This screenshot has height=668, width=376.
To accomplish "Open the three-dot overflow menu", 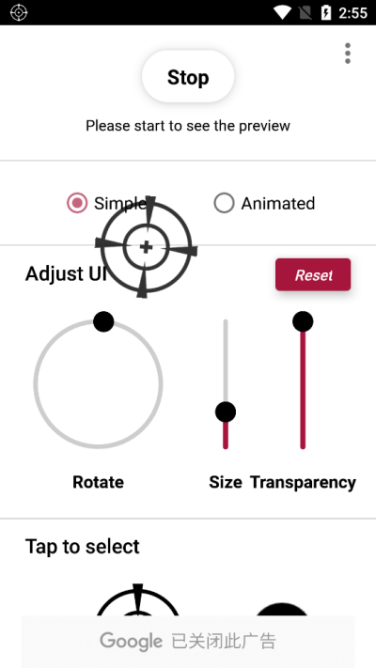I will click(x=348, y=54).
